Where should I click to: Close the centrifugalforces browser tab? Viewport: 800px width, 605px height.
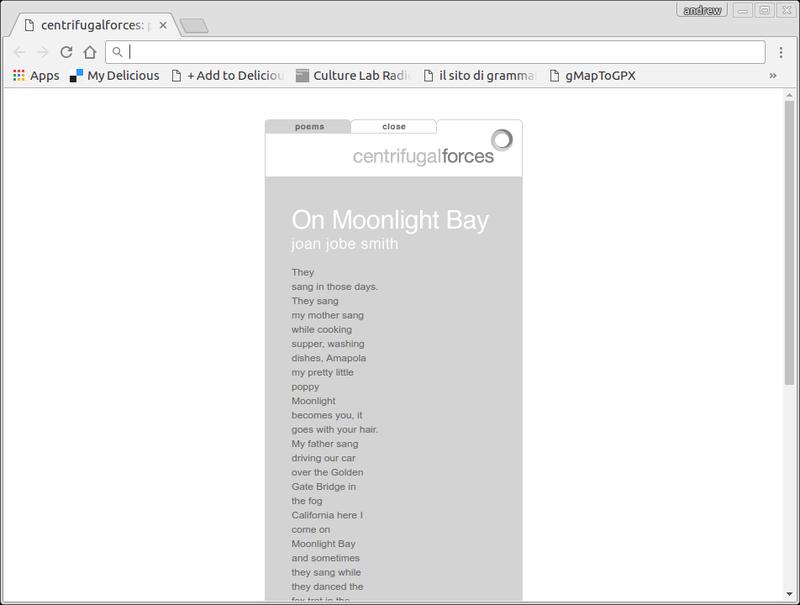pos(163,25)
